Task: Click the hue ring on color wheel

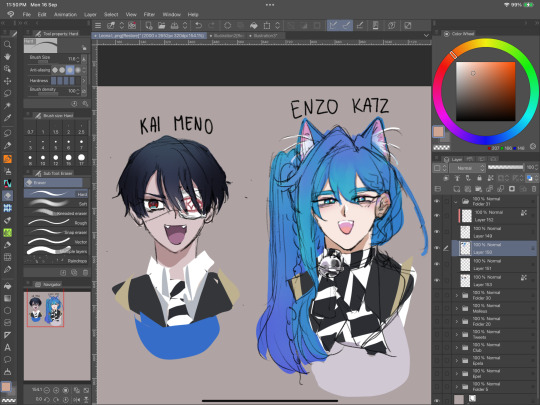Action: click(486, 42)
